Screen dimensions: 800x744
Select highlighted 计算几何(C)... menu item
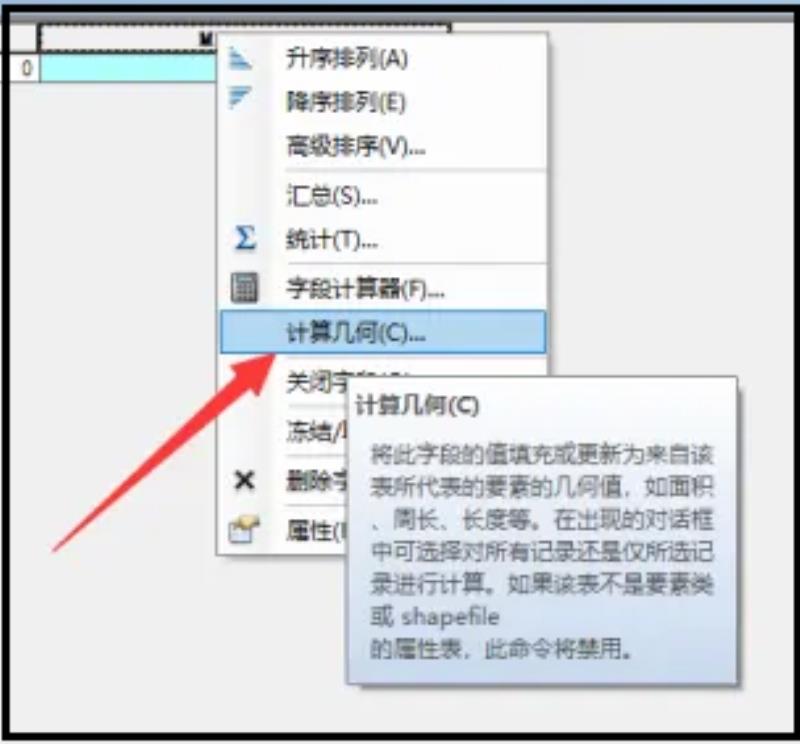pyautogui.click(x=383, y=332)
